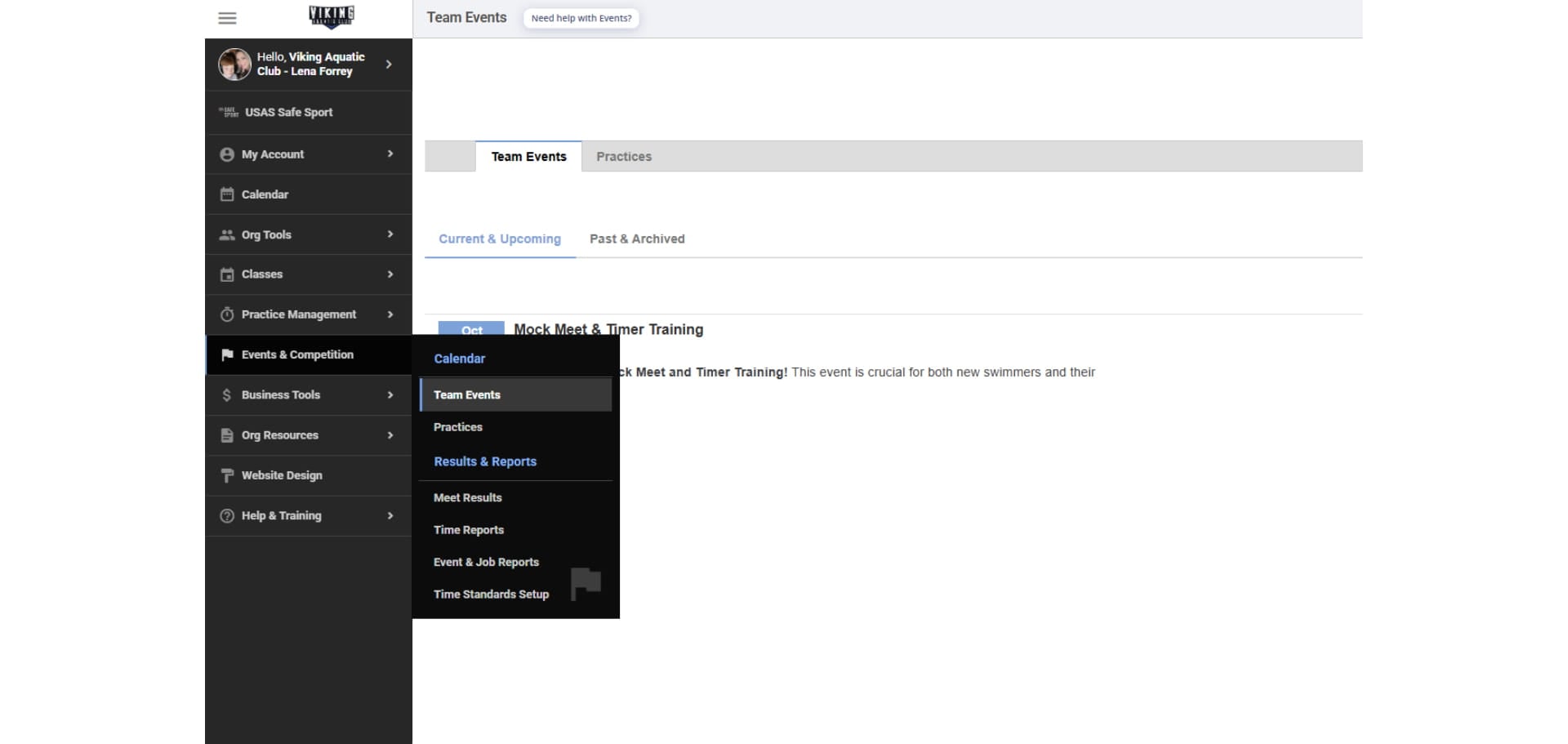Select the Past & Archived tab

[637, 239]
